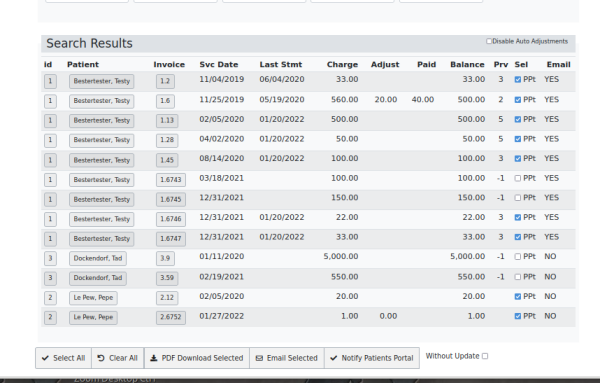Image resolution: width=600 pixels, height=383 pixels.
Task: Open invoice 1.6743 button
Action: click(x=171, y=180)
